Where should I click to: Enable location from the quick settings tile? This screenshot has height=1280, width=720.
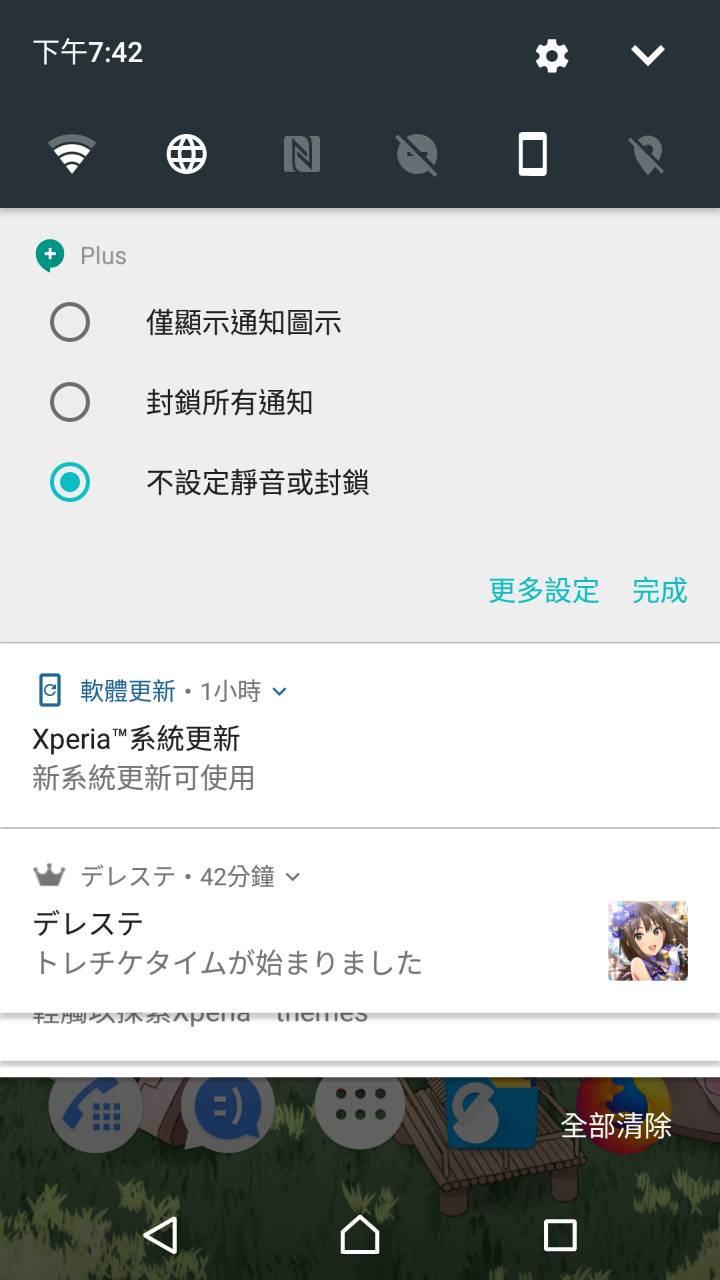(x=647, y=155)
